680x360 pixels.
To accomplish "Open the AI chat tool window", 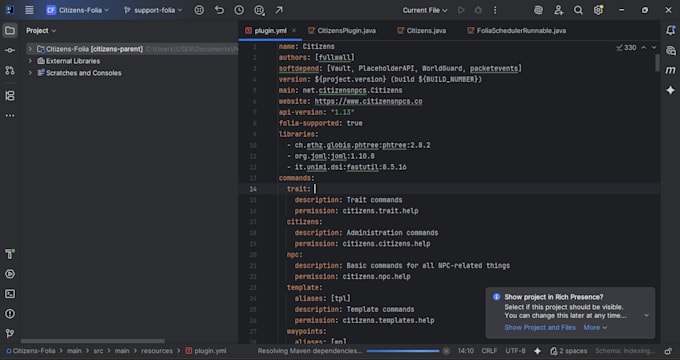I will [670, 50].
